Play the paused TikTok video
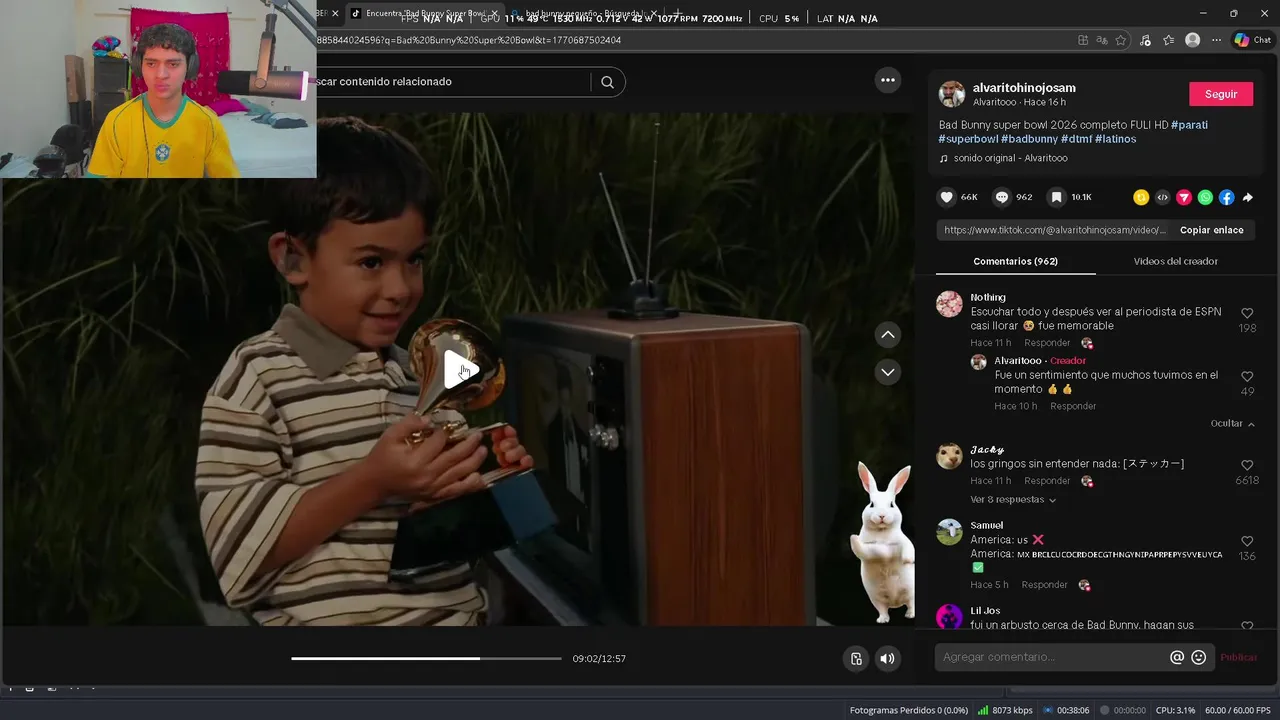 point(461,370)
